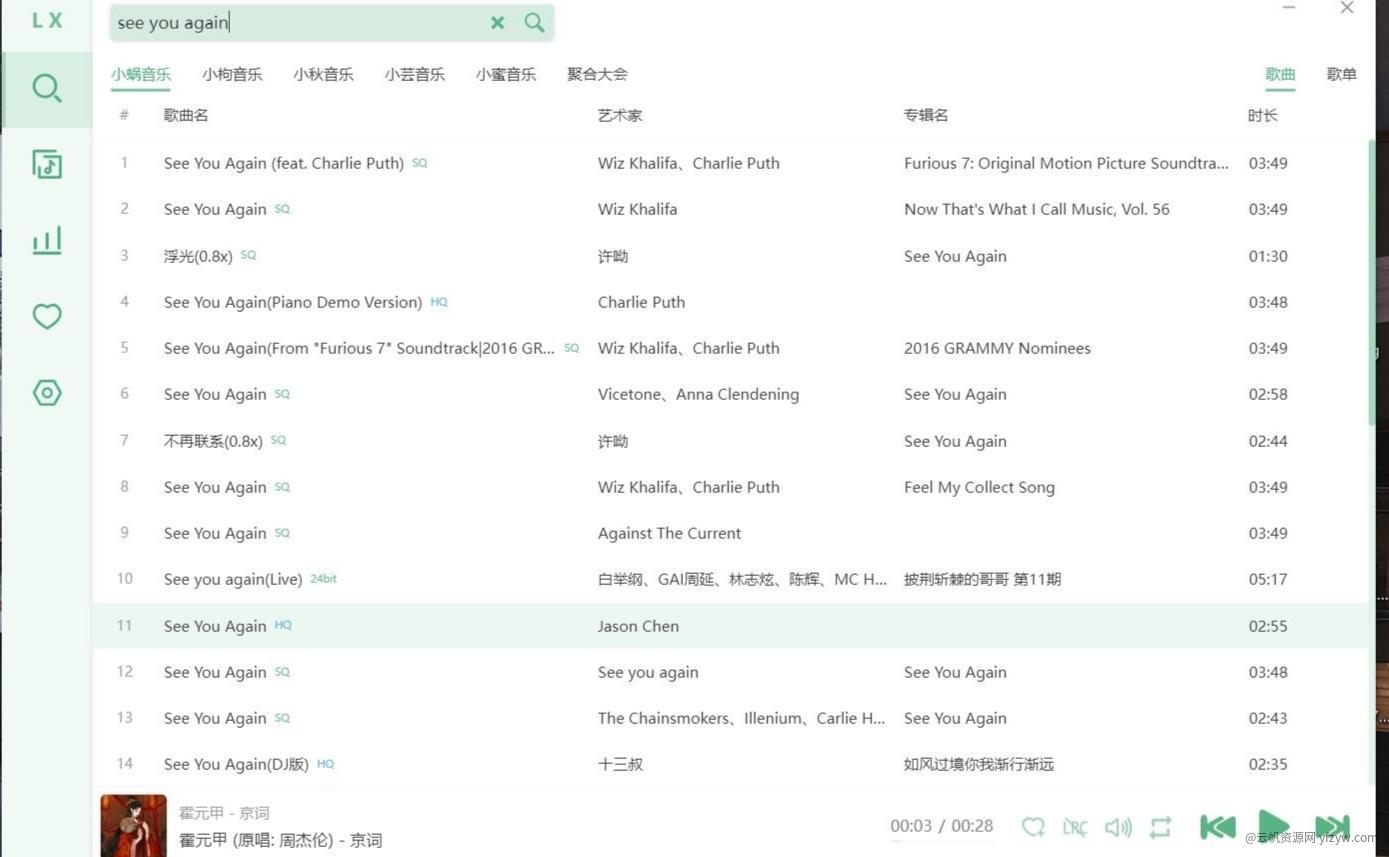The height and width of the screenshot is (857, 1389).
Task: Add the current track to favorites in player bar
Action: pyautogui.click(x=1033, y=827)
